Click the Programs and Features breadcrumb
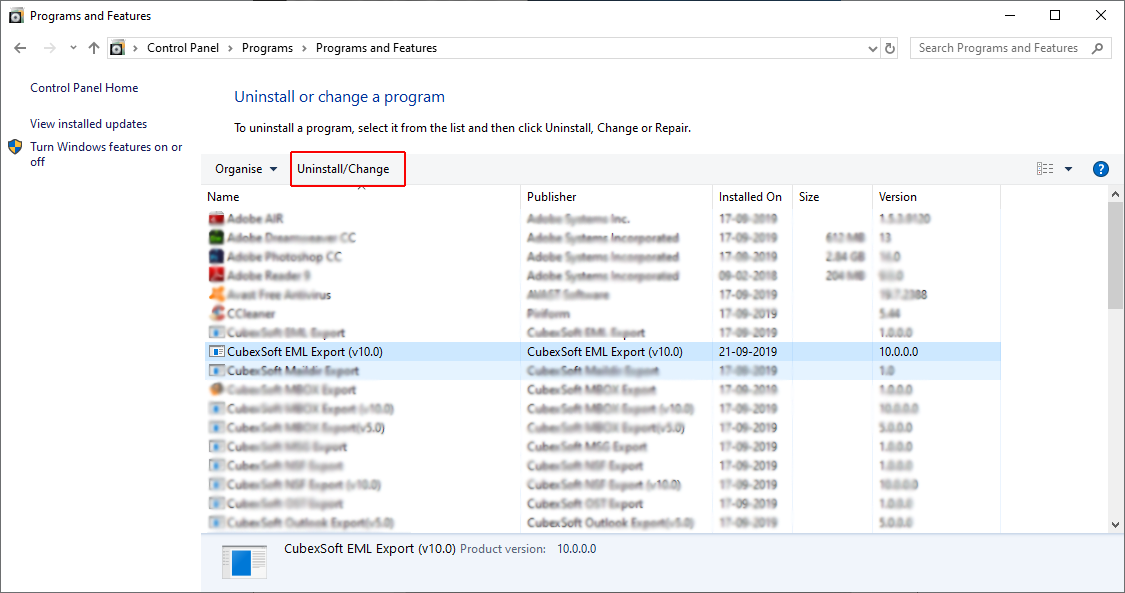Image resolution: width=1125 pixels, height=593 pixels. click(x=376, y=48)
